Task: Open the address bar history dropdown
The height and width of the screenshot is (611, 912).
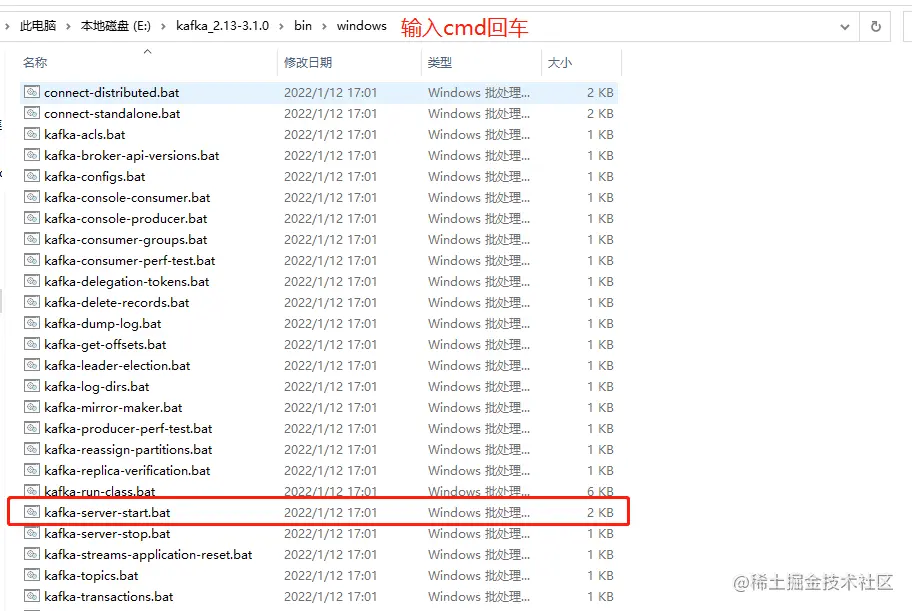Action: point(845,27)
